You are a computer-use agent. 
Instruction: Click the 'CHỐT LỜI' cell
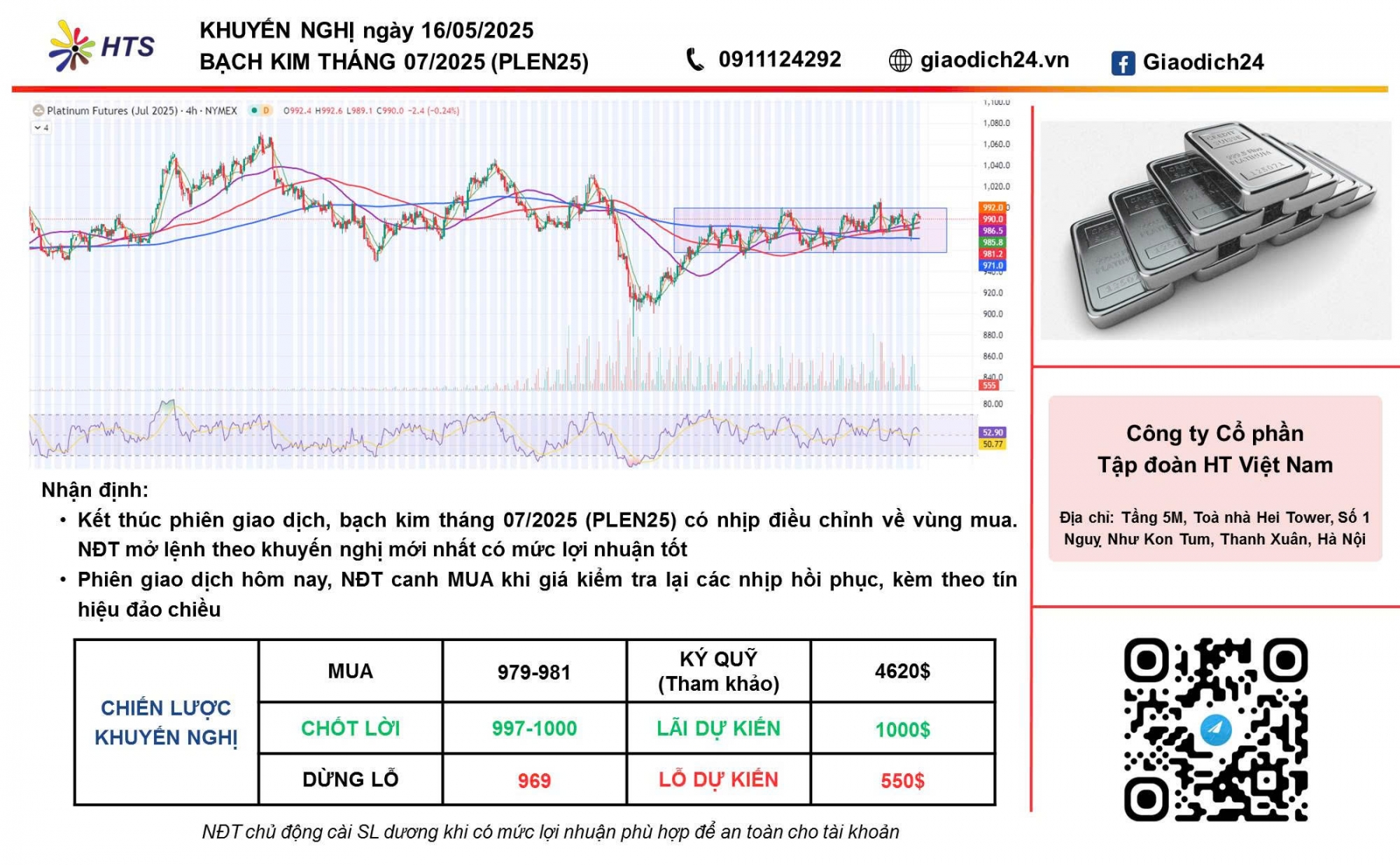click(x=350, y=729)
